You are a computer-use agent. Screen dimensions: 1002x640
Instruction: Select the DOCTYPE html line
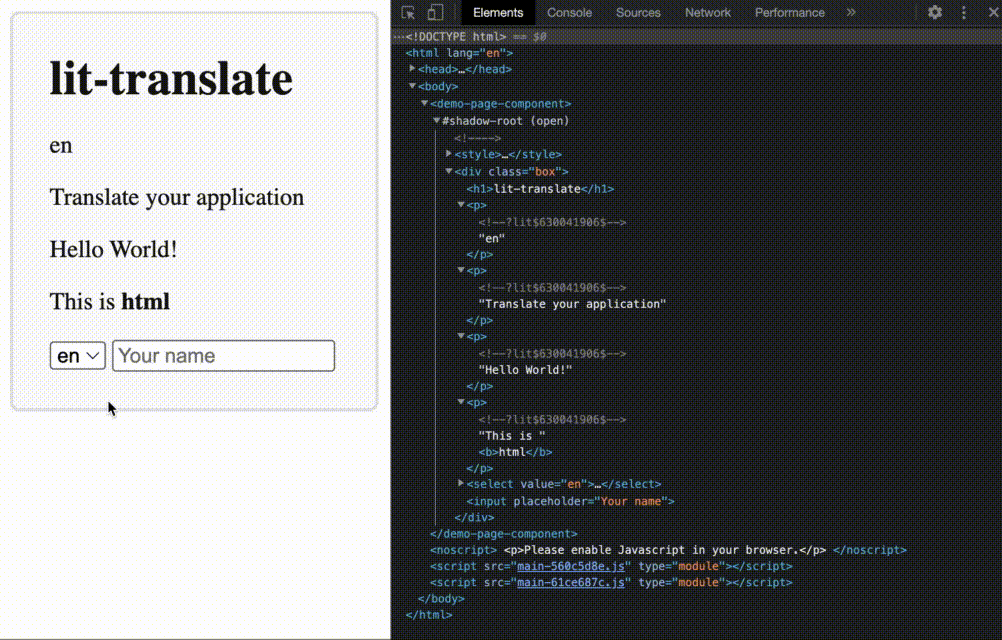click(x=456, y=36)
